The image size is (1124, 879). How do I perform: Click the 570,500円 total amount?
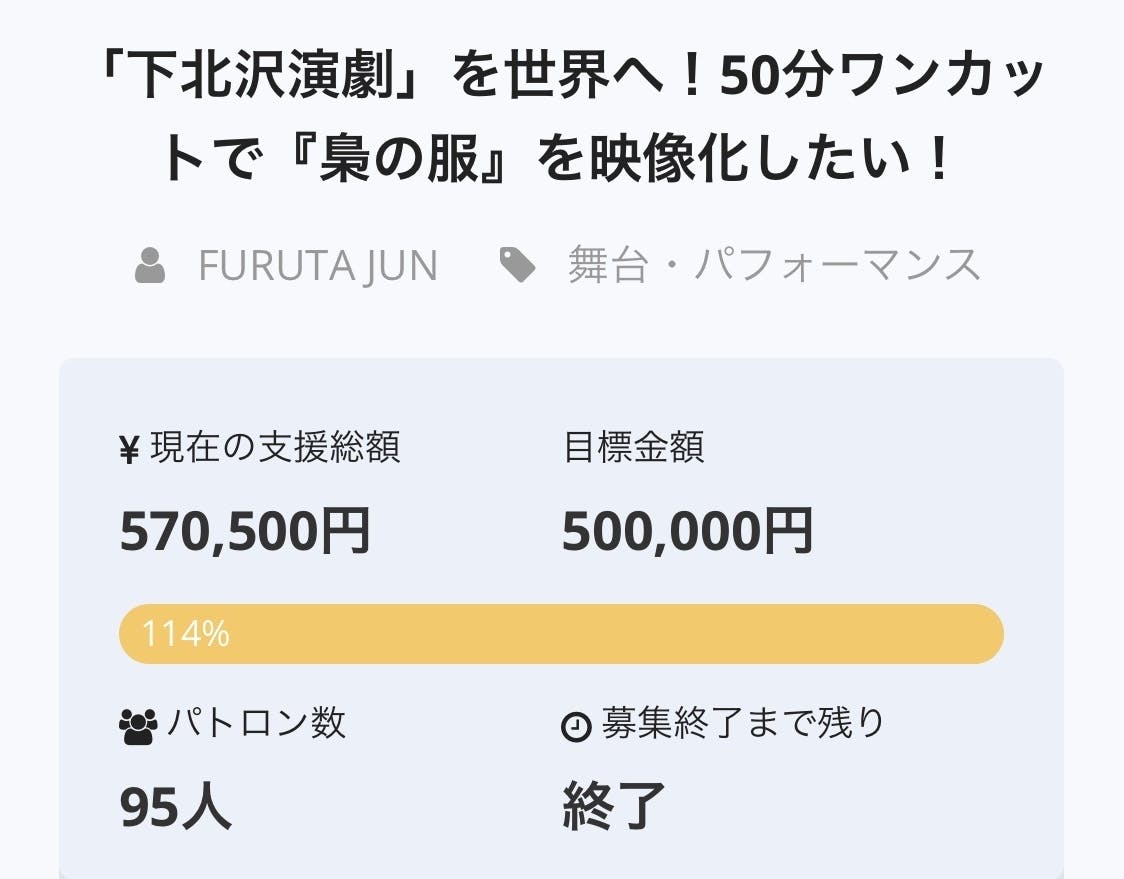(x=245, y=531)
